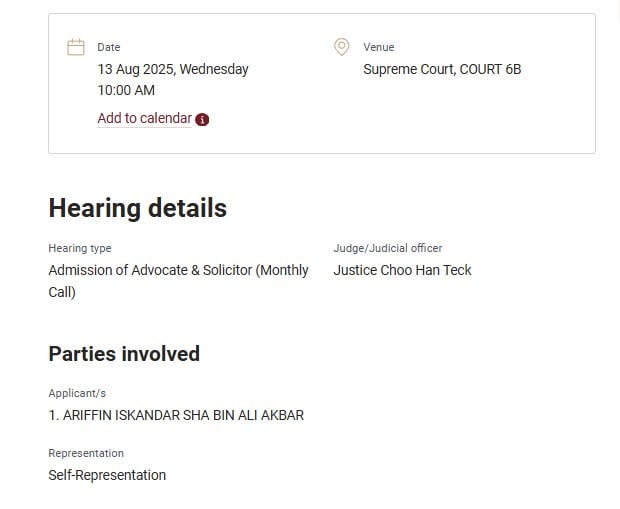The width and height of the screenshot is (620, 509).
Task: Select applicant ARIFFIN ISKANDAR SHA BIN ALI AKBAR
Action: 183,415
